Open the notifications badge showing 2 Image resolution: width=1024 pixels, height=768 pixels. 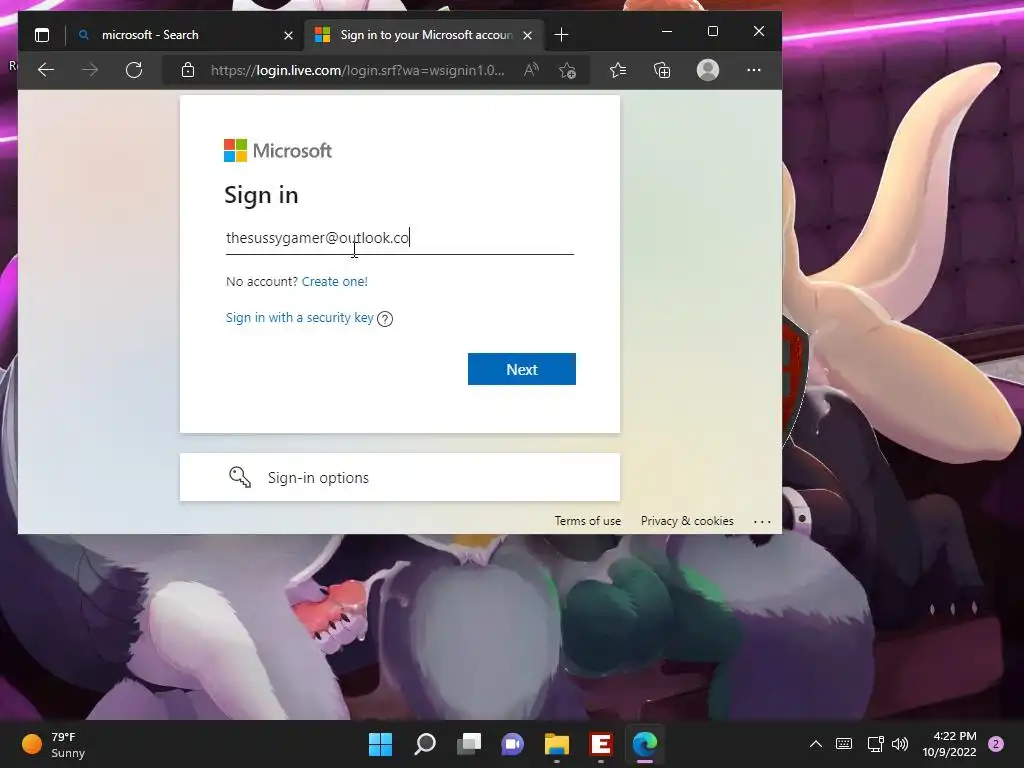click(996, 744)
